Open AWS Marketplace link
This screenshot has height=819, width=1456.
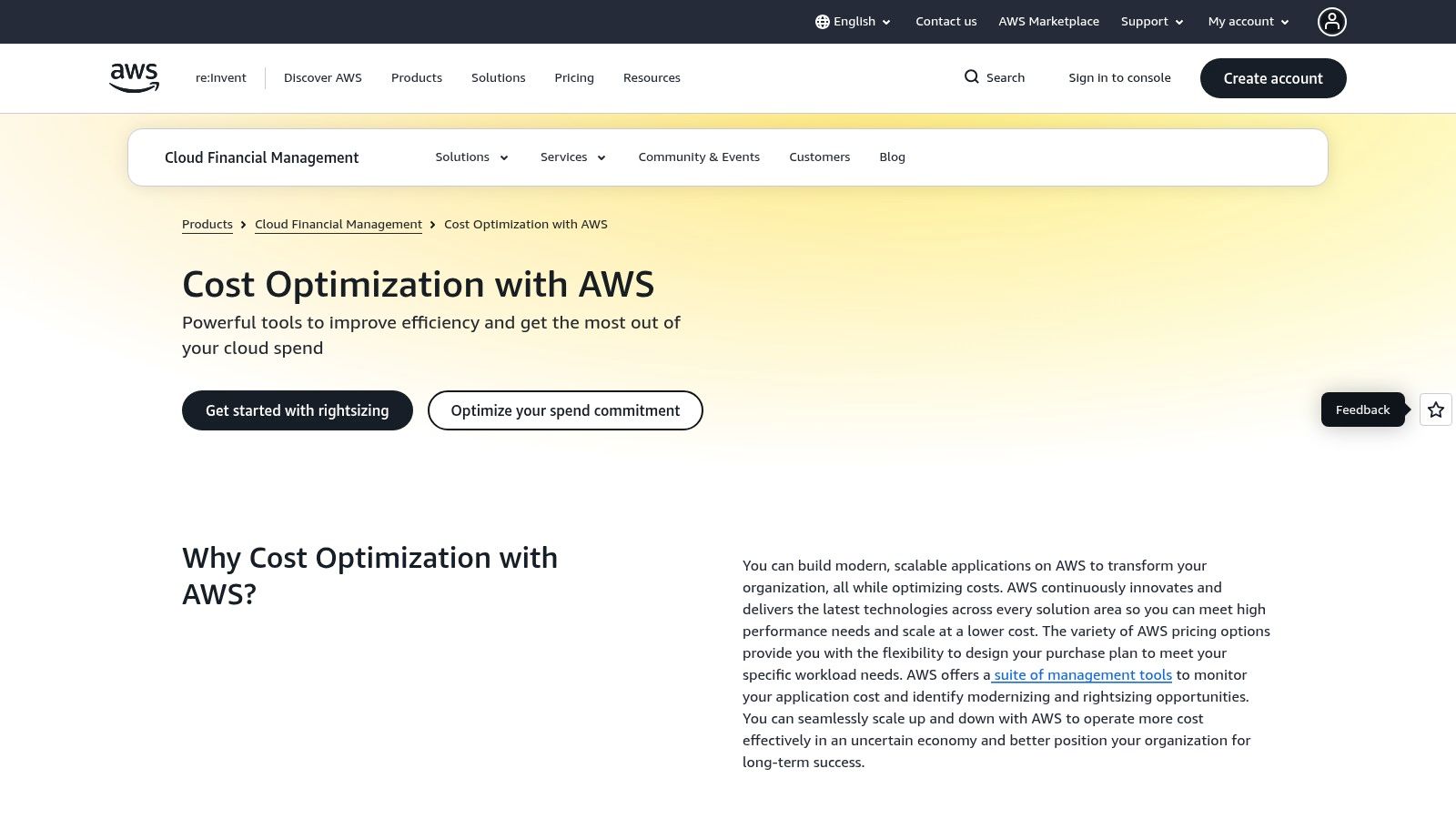coord(1048,22)
